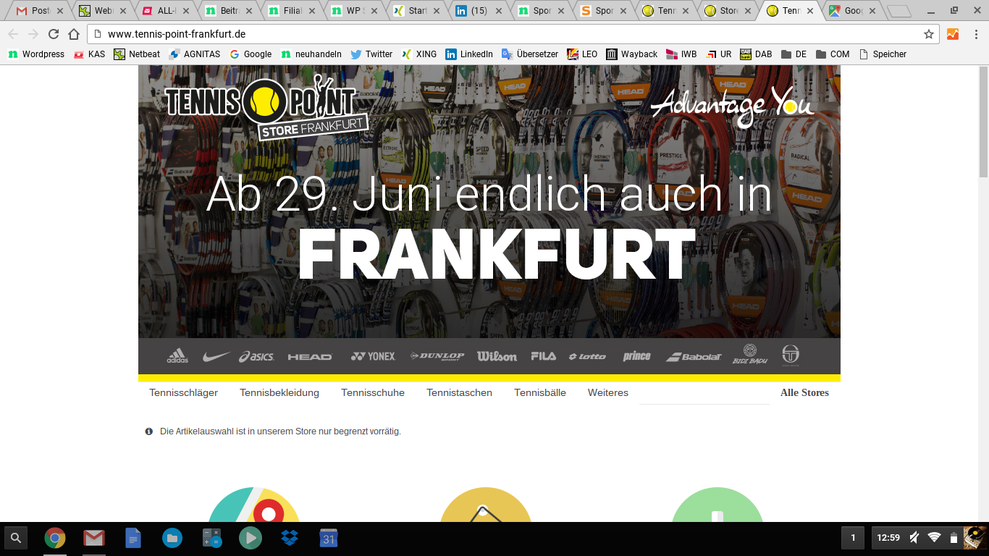Viewport: 989px width, 556px height.
Task: Click the Tennis Point Store Frankfurt logo
Action: tap(266, 107)
